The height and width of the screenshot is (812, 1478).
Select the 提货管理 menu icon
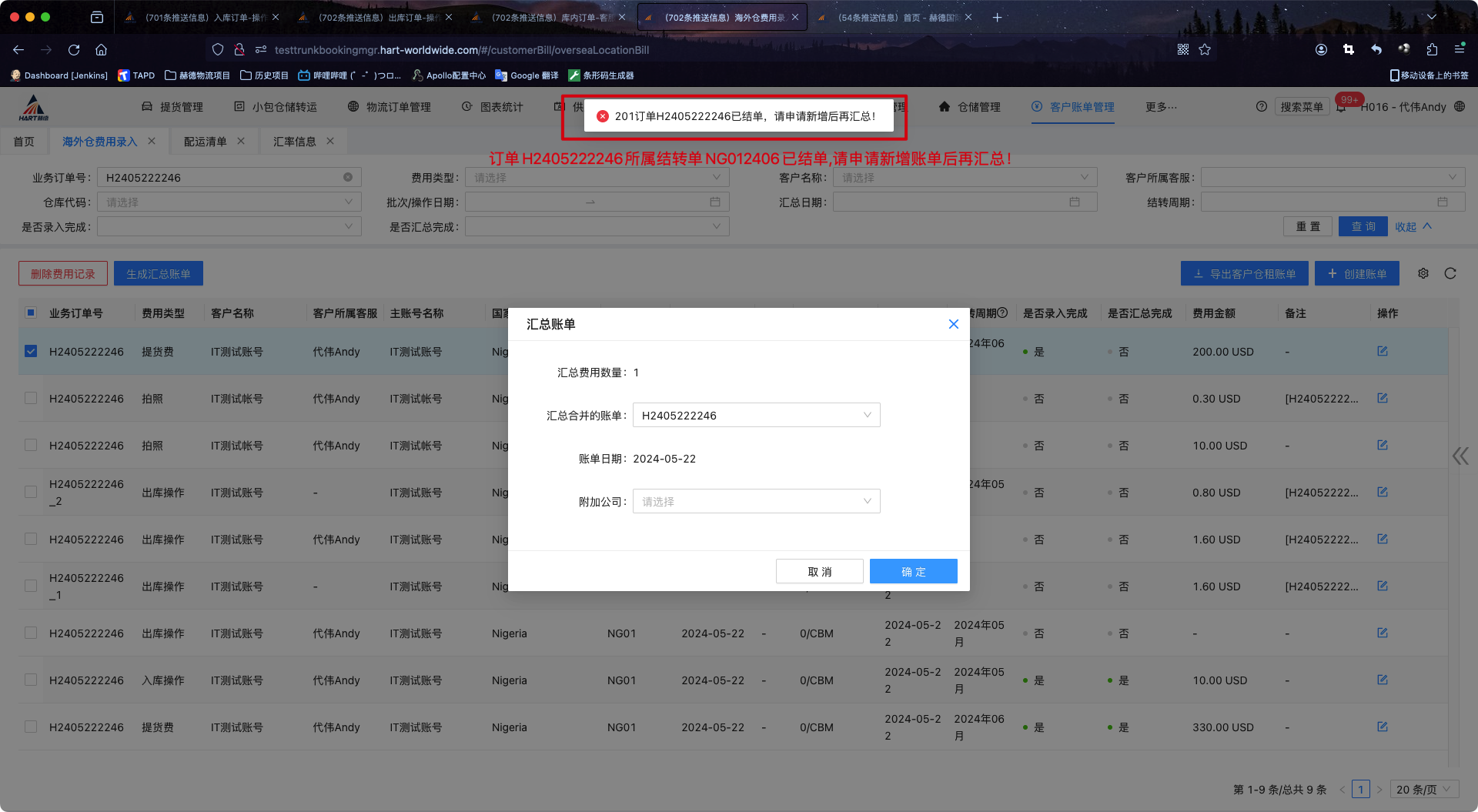[147, 107]
